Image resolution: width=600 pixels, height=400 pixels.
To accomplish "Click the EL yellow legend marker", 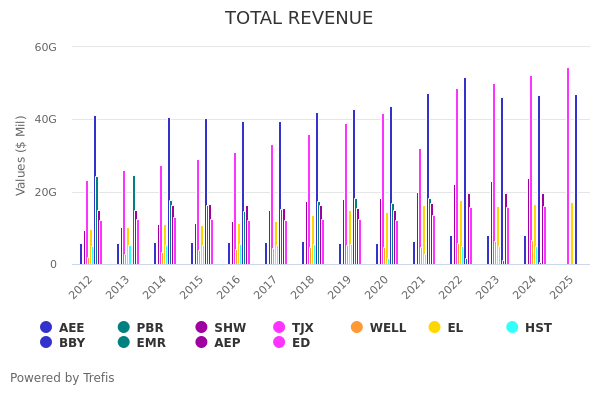I will coord(434,327).
